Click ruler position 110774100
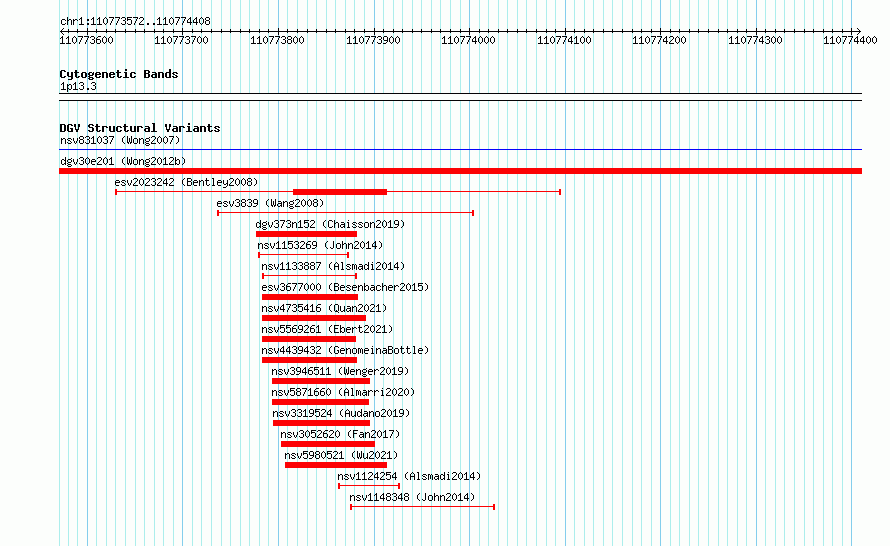 tap(564, 40)
